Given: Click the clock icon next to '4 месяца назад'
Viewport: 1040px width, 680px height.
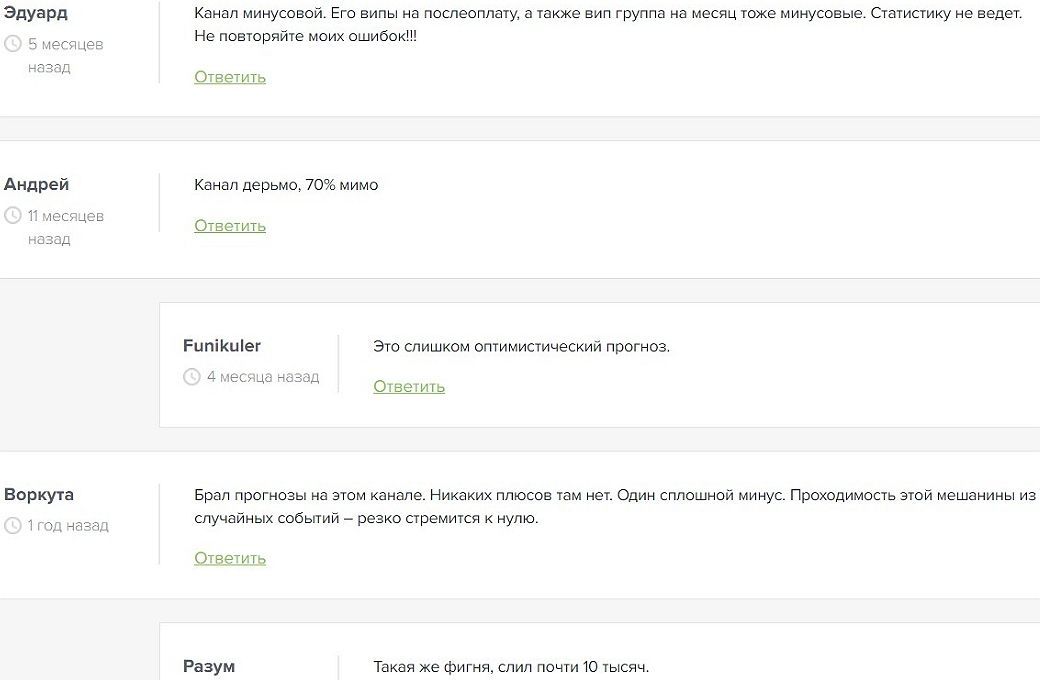Looking at the screenshot, I should [x=192, y=377].
